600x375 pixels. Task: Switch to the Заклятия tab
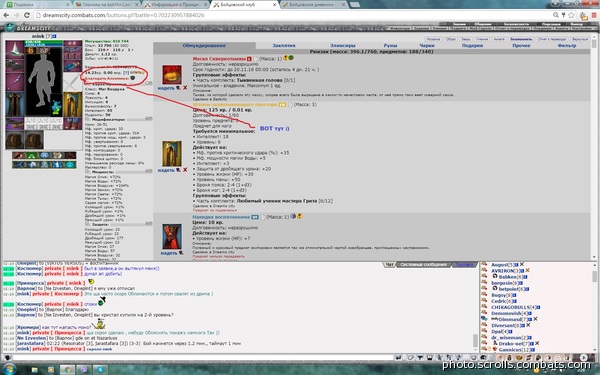(x=284, y=46)
